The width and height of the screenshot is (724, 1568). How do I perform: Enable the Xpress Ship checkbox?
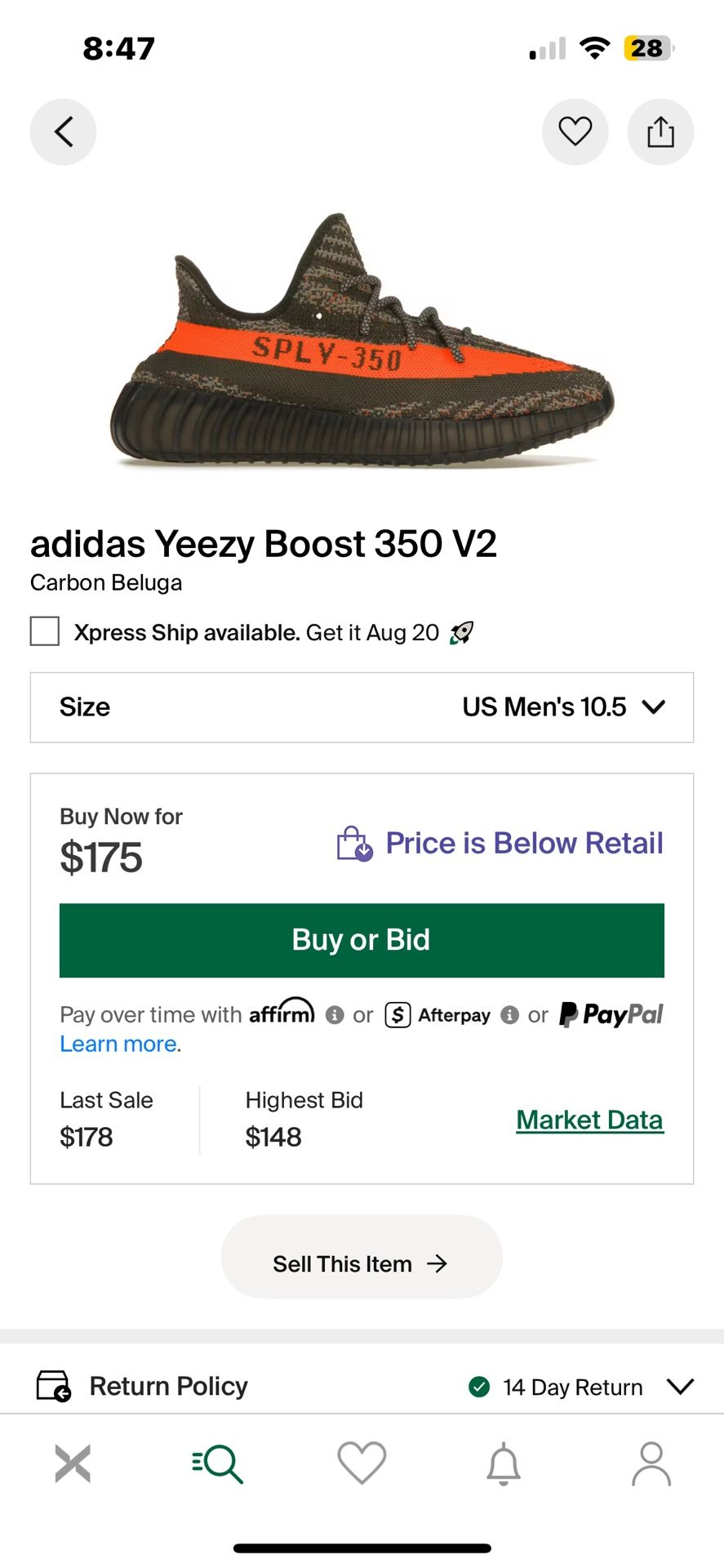(x=45, y=632)
